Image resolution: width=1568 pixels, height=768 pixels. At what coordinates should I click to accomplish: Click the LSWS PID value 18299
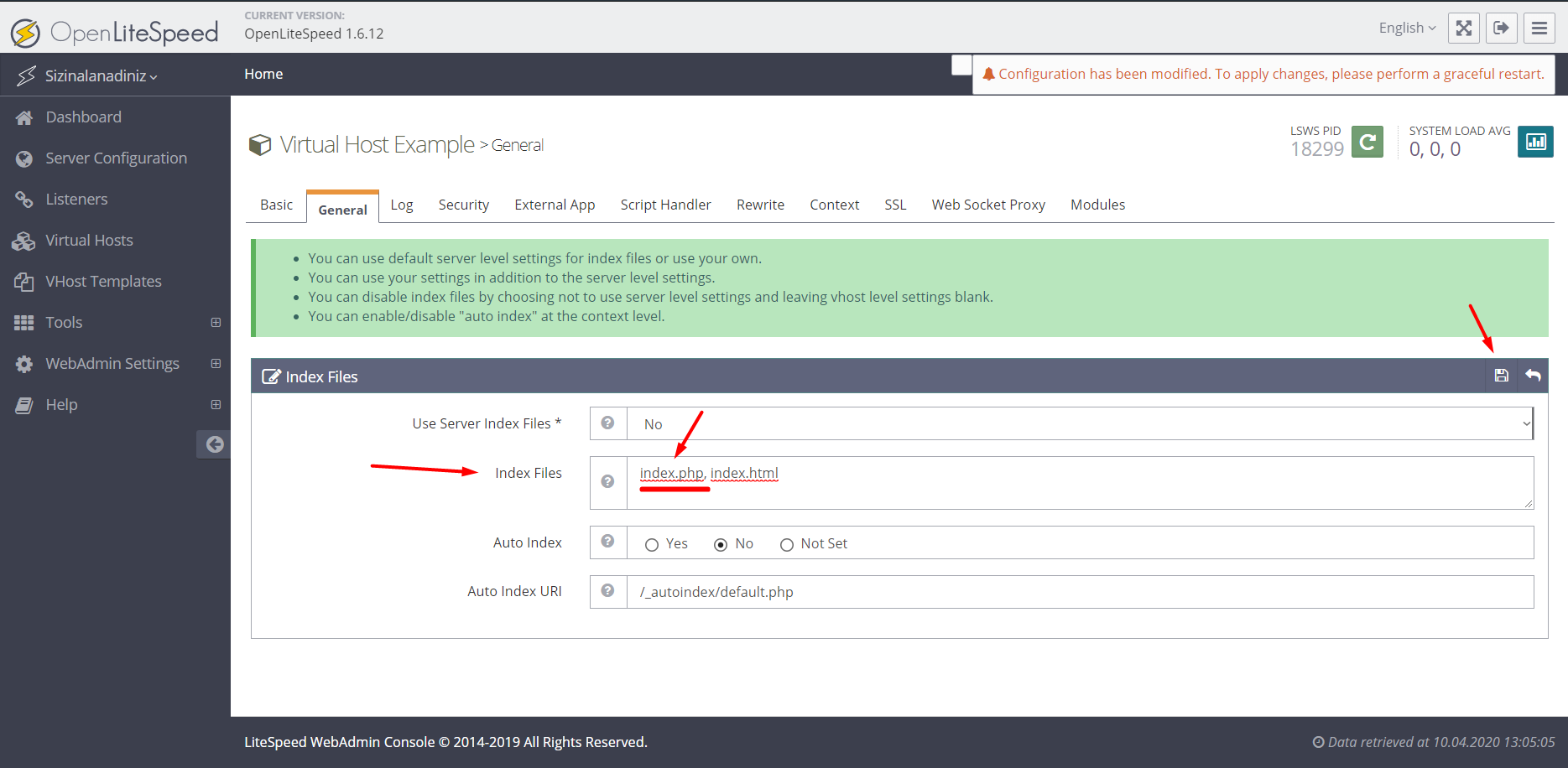(x=1317, y=149)
